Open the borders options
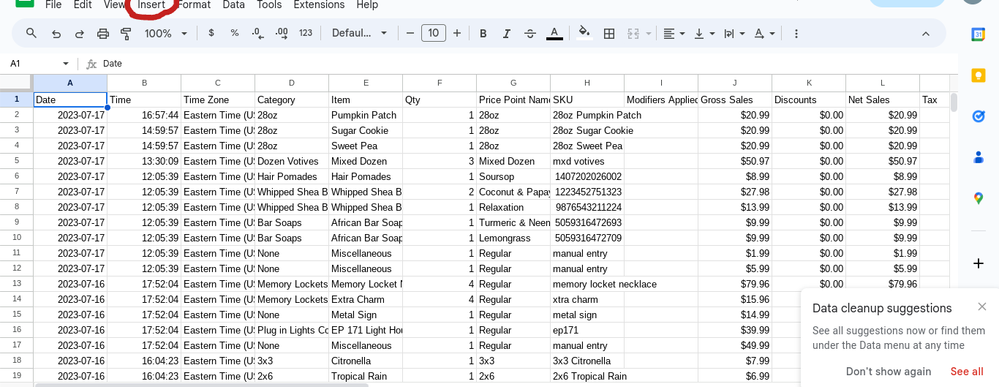Image resolution: width=999 pixels, height=387 pixels. pos(609,34)
